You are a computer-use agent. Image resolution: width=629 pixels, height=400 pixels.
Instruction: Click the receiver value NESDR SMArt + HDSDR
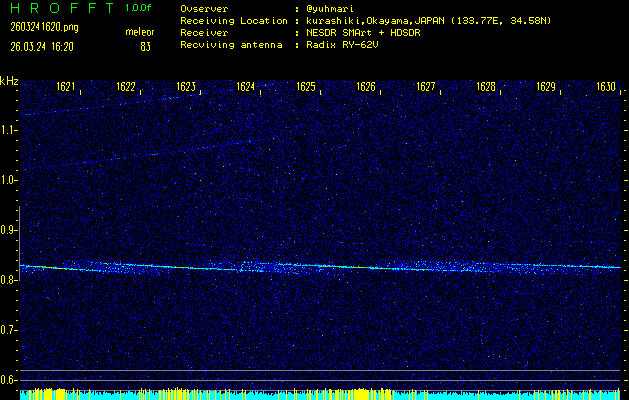pos(363,33)
